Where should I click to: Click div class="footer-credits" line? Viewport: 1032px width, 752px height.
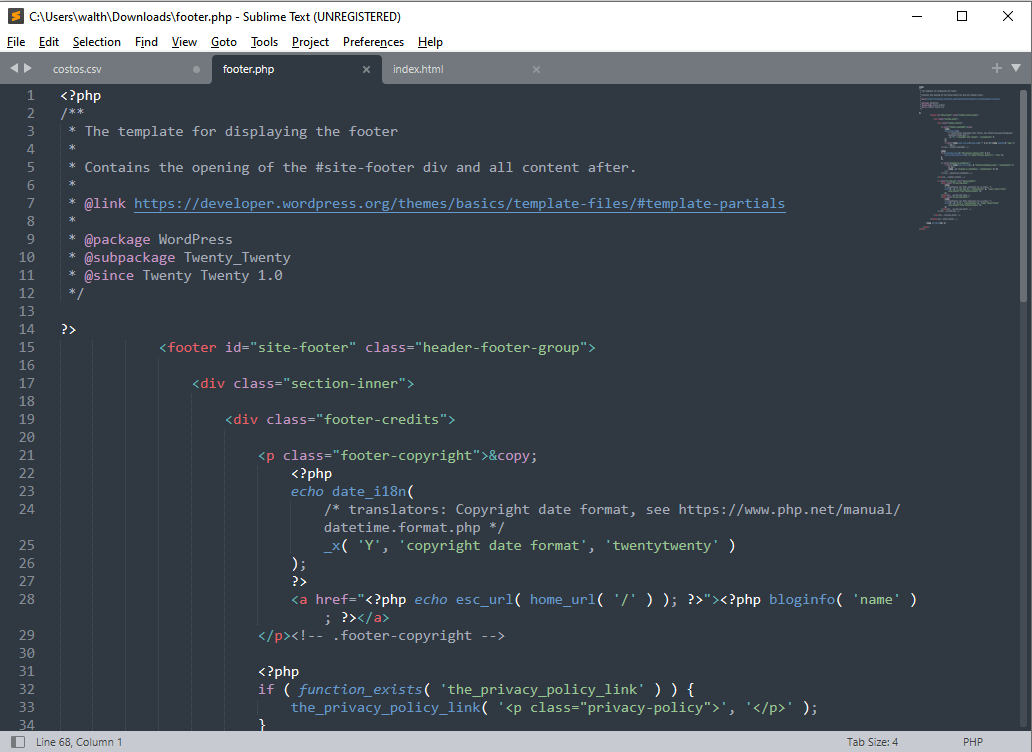coord(340,419)
